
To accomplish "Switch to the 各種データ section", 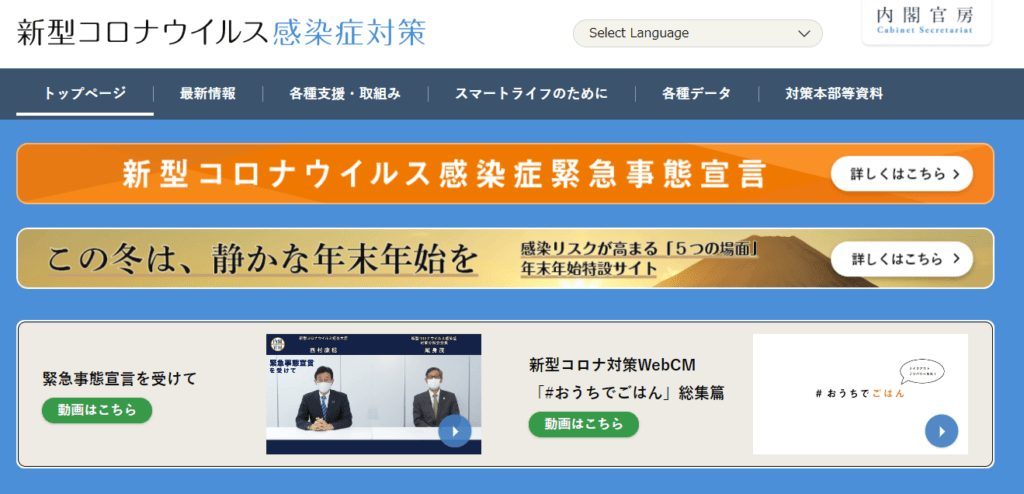I will click(696, 94).
